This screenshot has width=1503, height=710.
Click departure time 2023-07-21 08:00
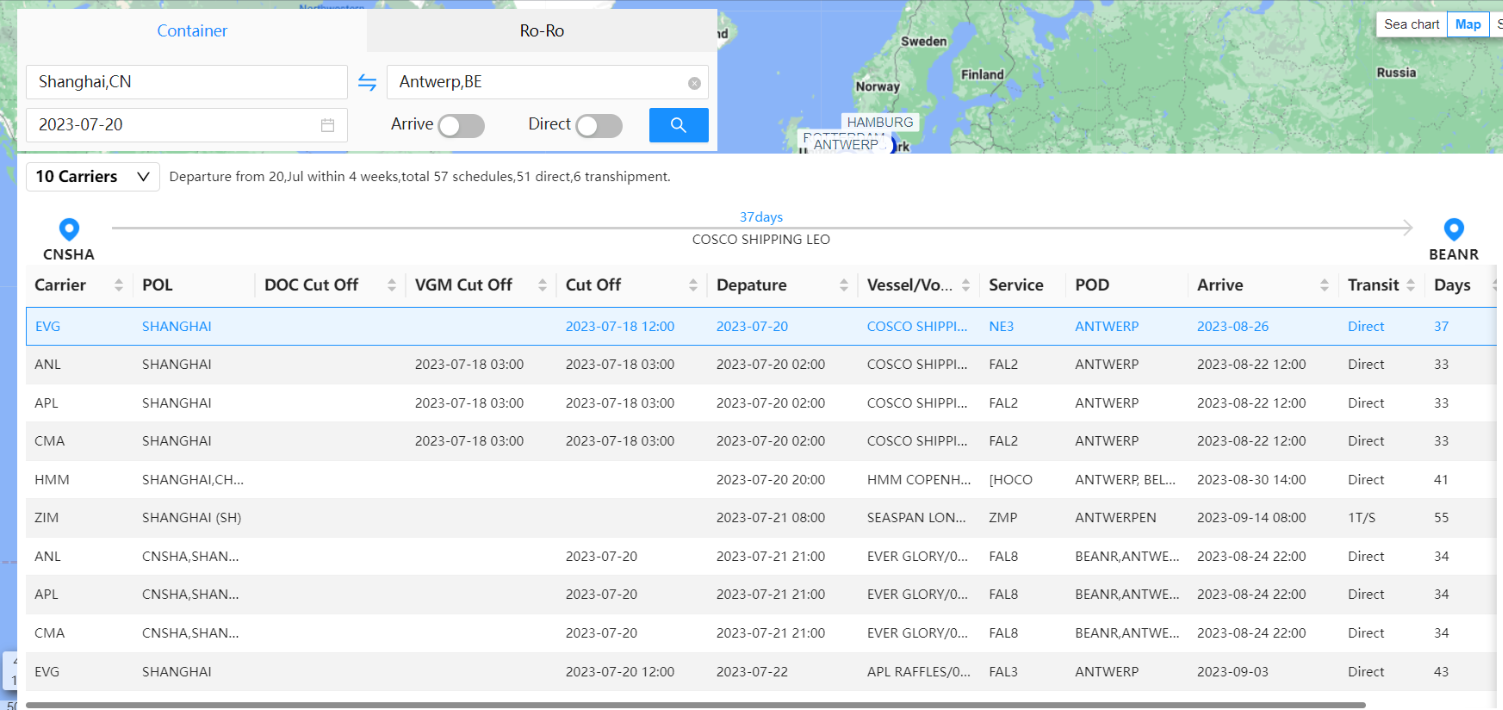[771, 518]
